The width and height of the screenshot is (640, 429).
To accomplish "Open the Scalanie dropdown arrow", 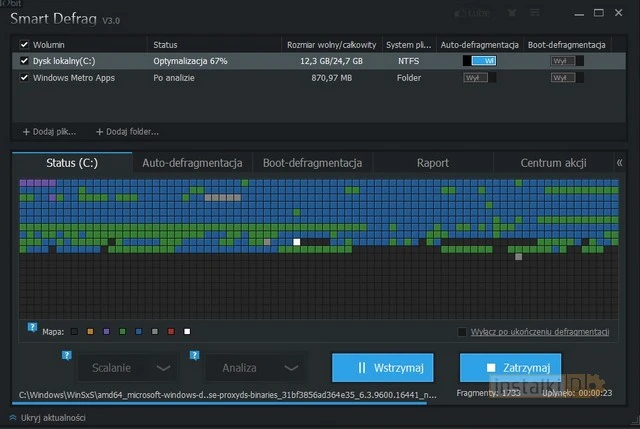I will pos(163,368).
